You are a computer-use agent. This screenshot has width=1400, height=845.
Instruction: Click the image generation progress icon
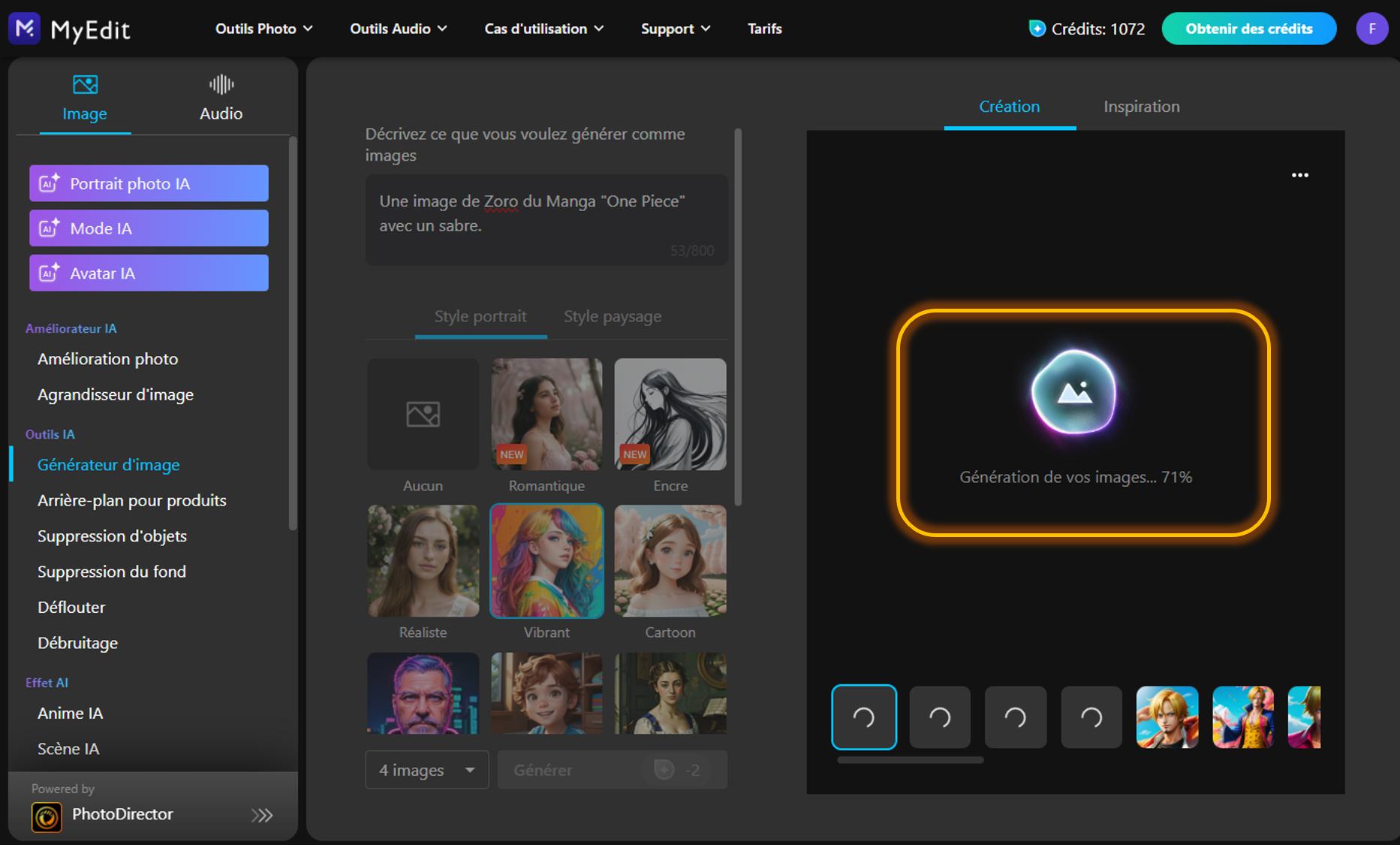[1074, 393]
